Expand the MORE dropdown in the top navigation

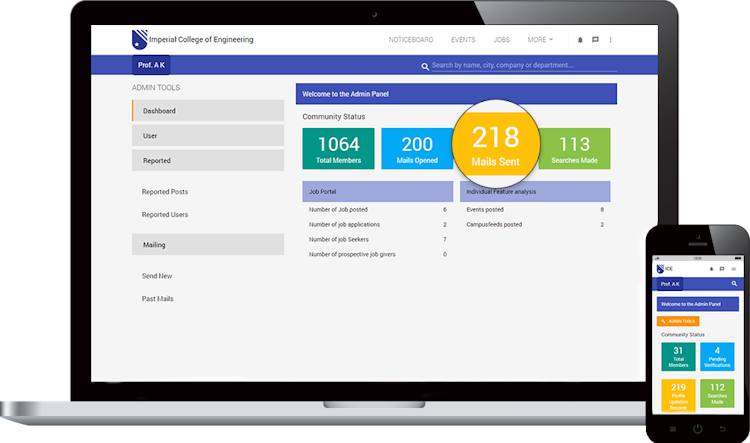540,40
